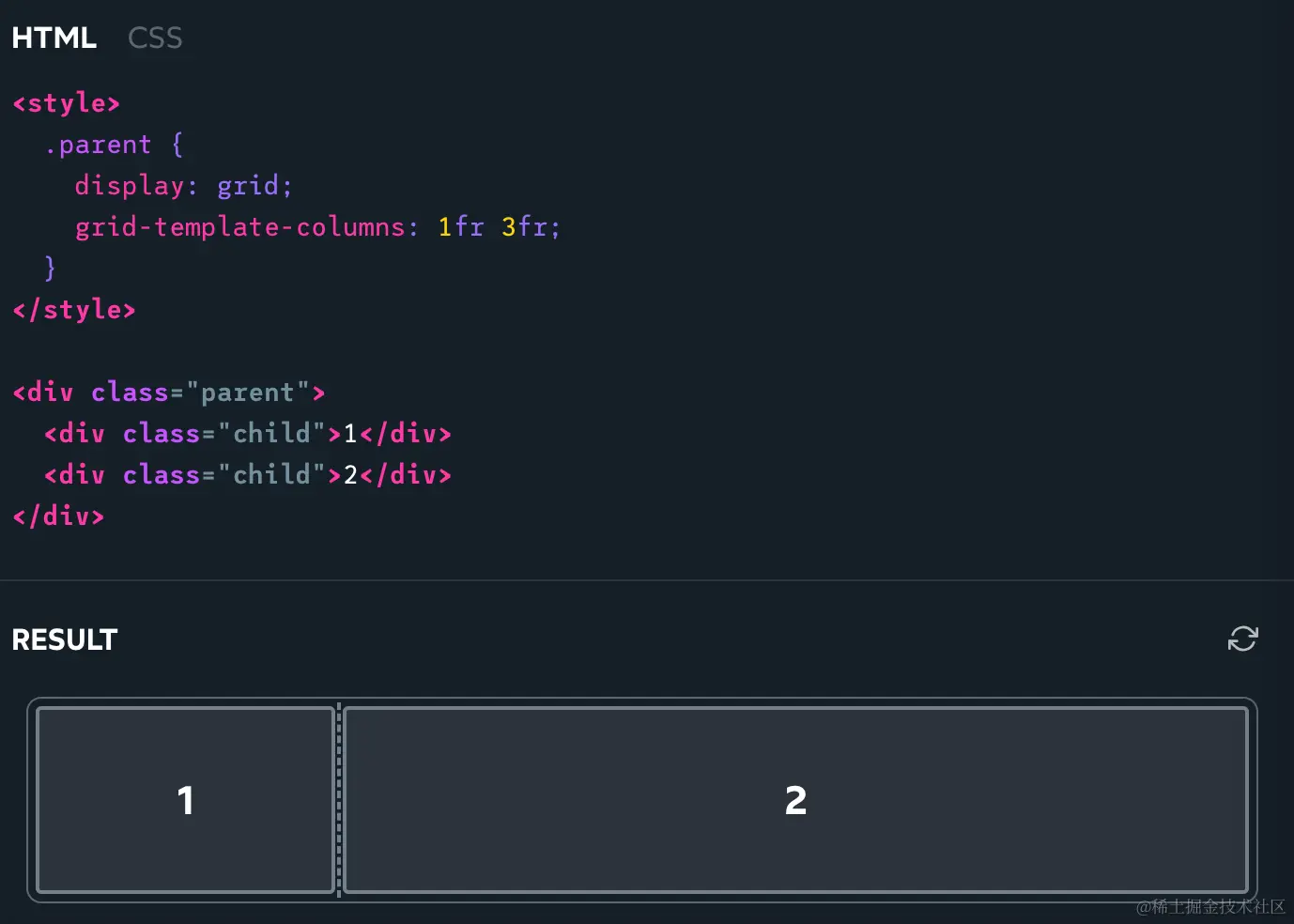Click the closing curly brace
1294x924 pixels.
[x=51, y=269]
